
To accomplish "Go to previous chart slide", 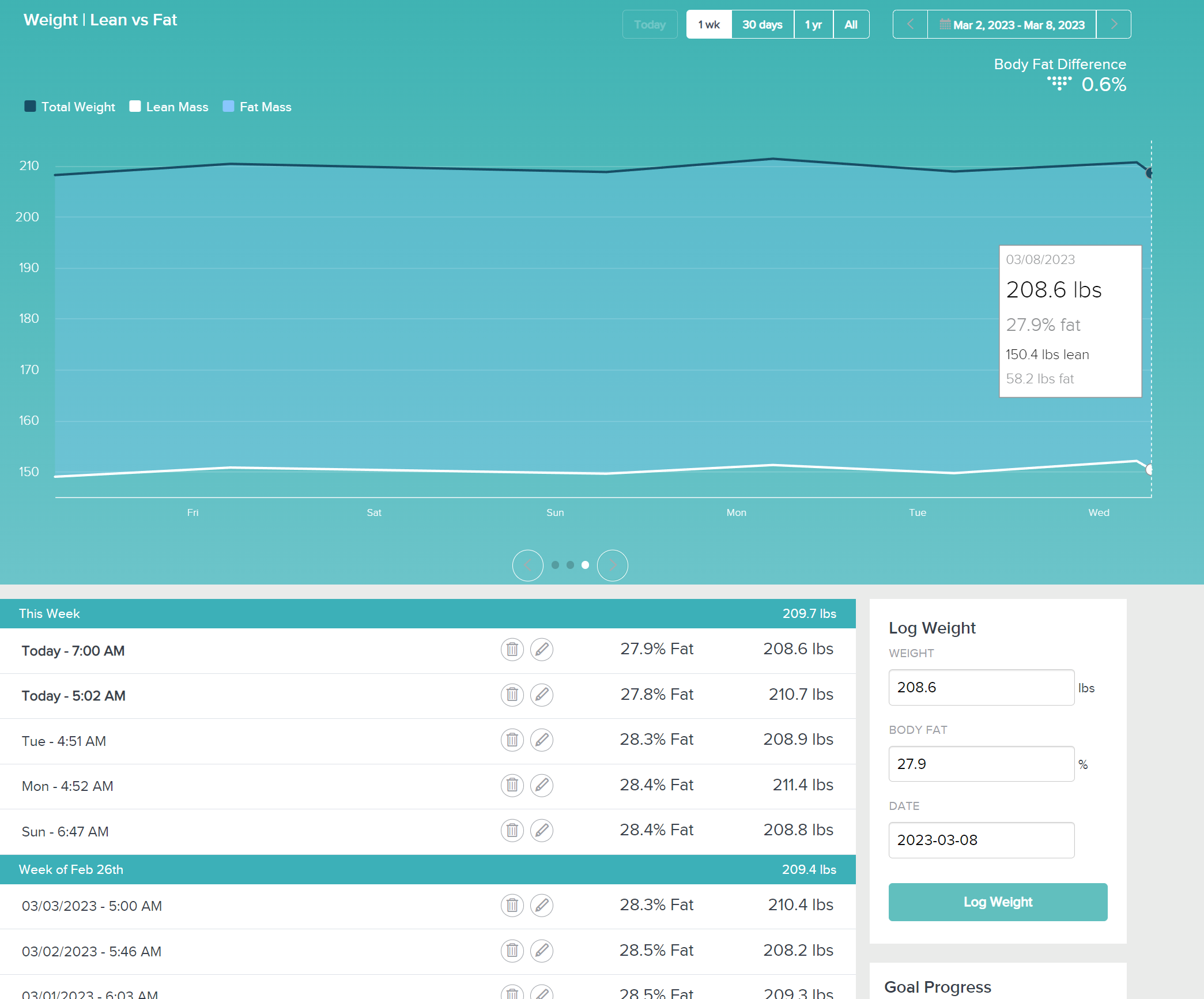I will pyautogui.click(x=527, y=566).
